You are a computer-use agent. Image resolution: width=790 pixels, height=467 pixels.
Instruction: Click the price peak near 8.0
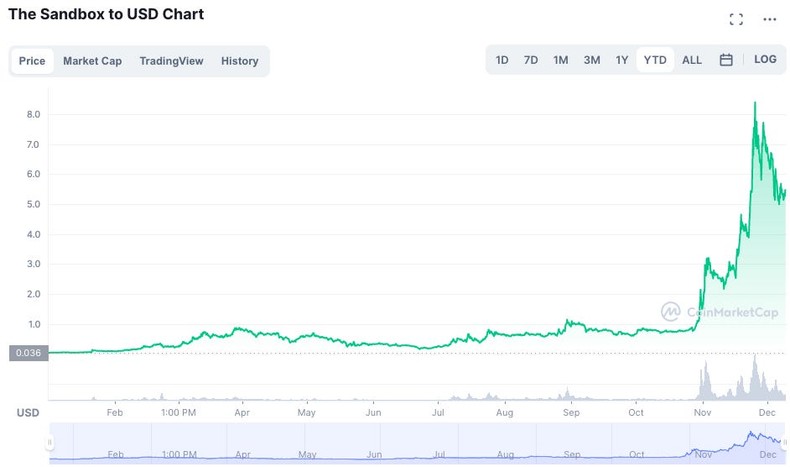click(x=755, y=103)
